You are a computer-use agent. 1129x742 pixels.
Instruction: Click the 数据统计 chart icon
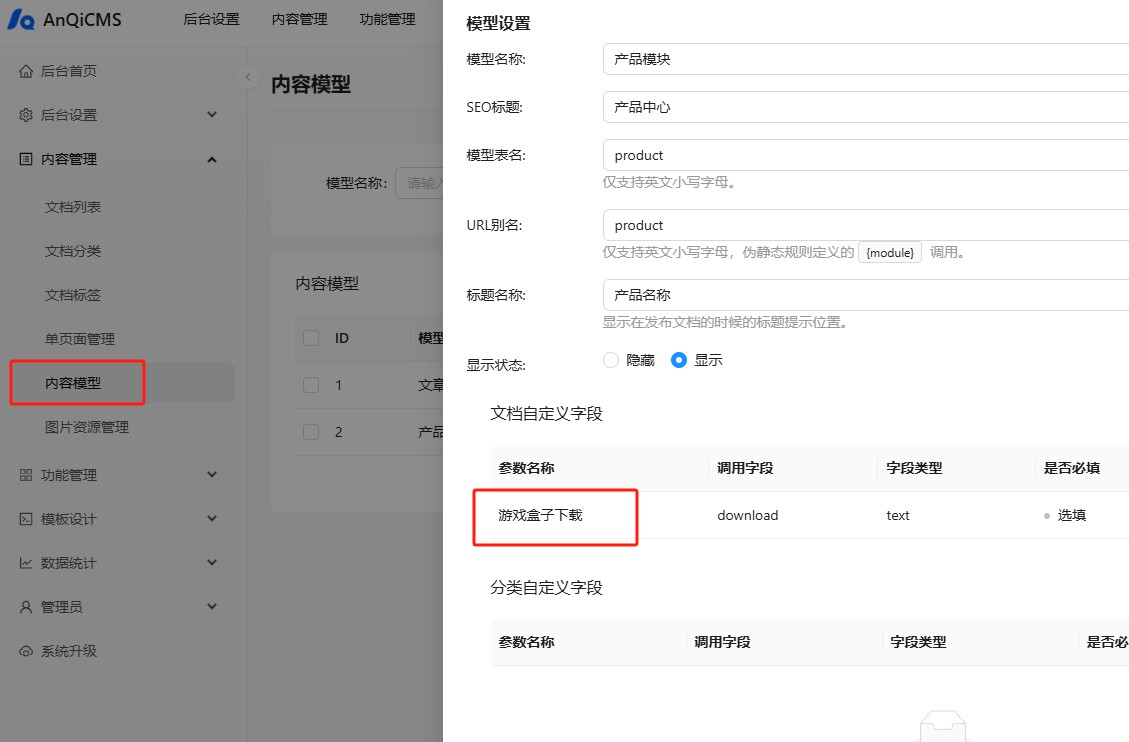click(x=26, y=563)
